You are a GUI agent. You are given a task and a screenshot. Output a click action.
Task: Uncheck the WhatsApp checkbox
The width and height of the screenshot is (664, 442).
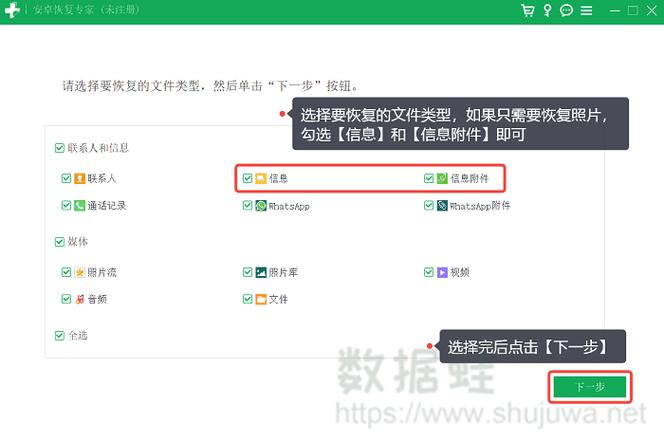tap(247, 205)
